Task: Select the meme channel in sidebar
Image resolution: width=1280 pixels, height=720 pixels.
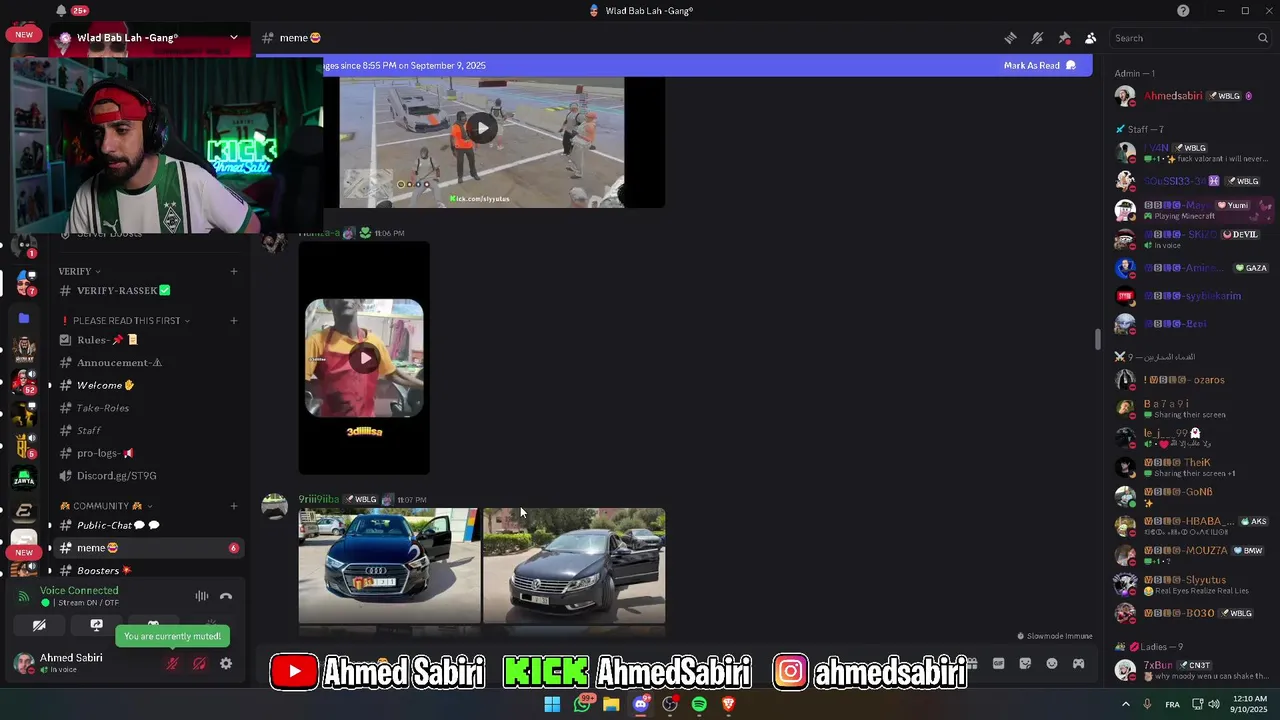Action: [148, 548]
